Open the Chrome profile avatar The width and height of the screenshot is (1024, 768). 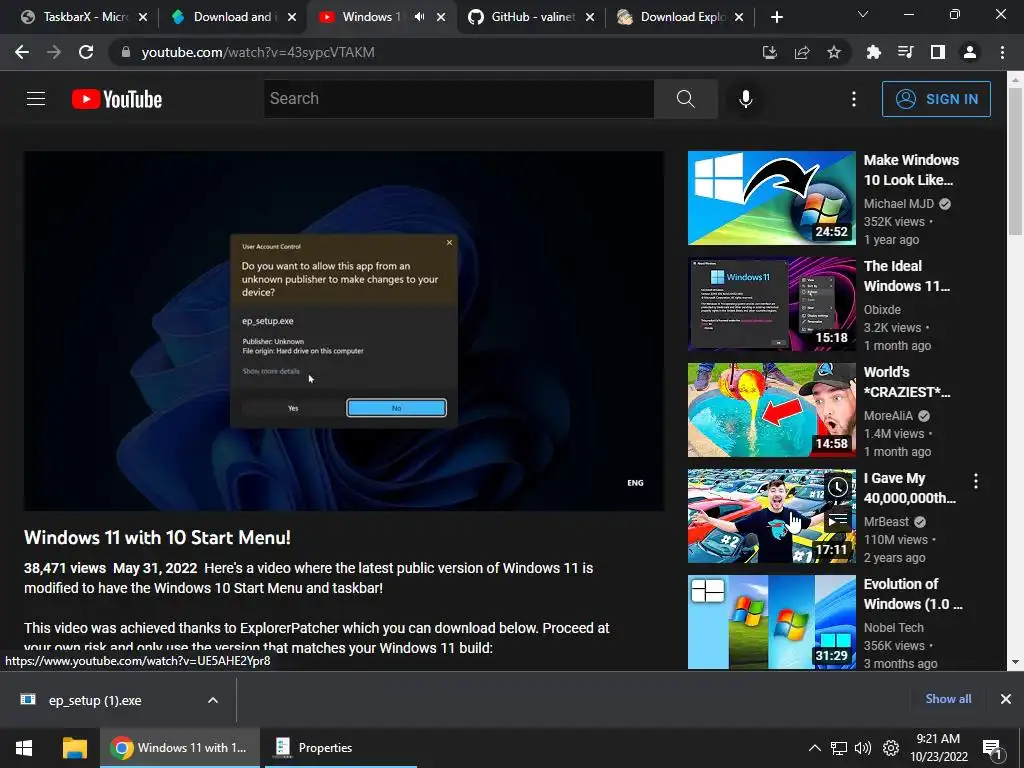tap(970, 52)
